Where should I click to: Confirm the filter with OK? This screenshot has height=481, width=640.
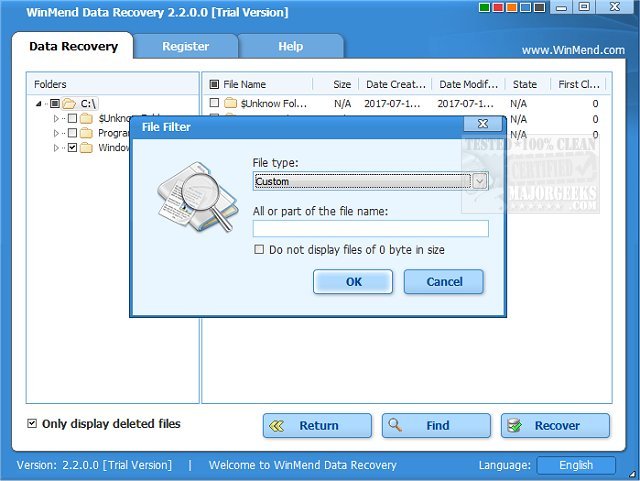353,282
